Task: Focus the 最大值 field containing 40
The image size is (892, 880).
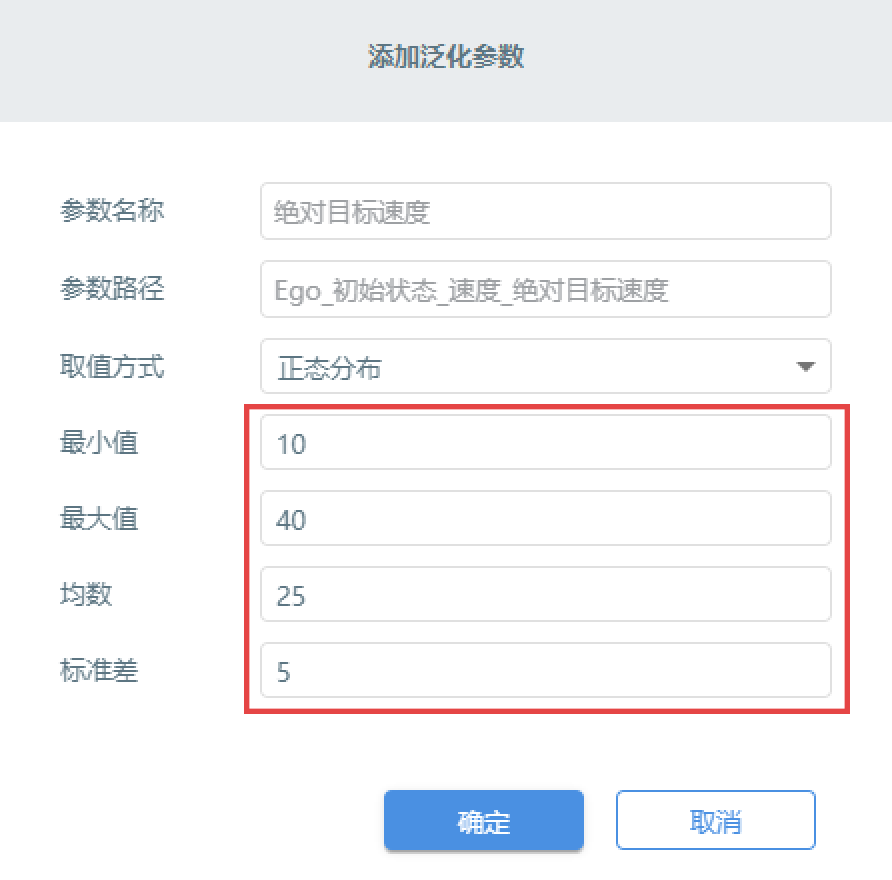Action: 546,518
